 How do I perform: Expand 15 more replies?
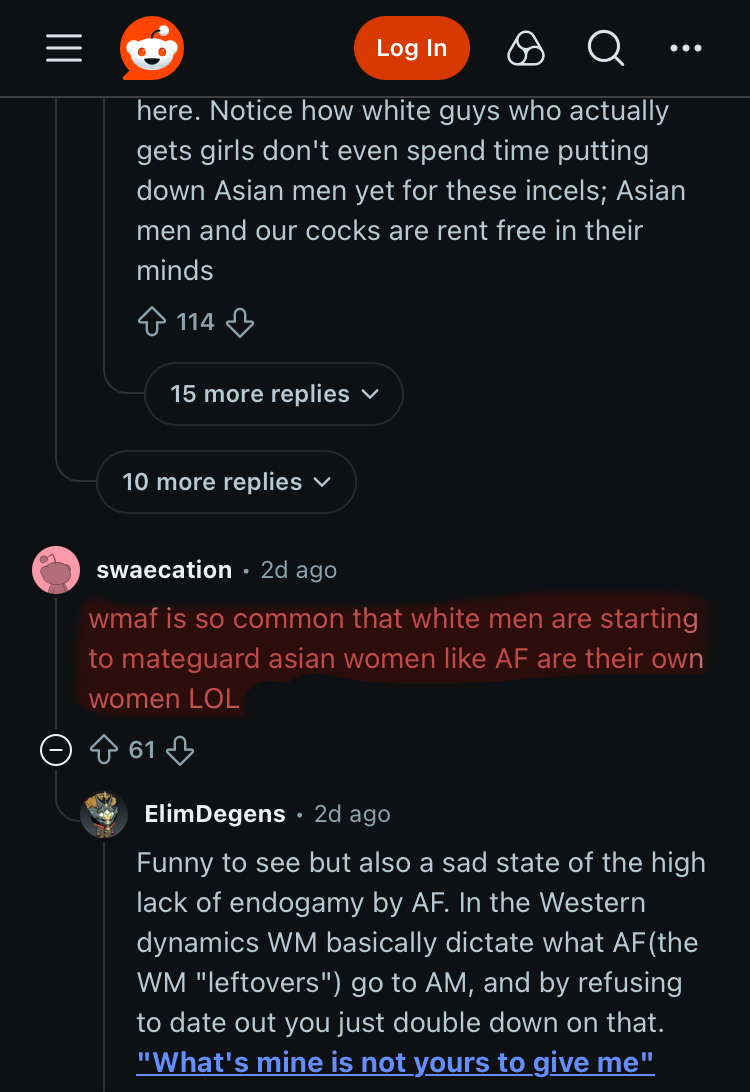[x=274, y=394]
